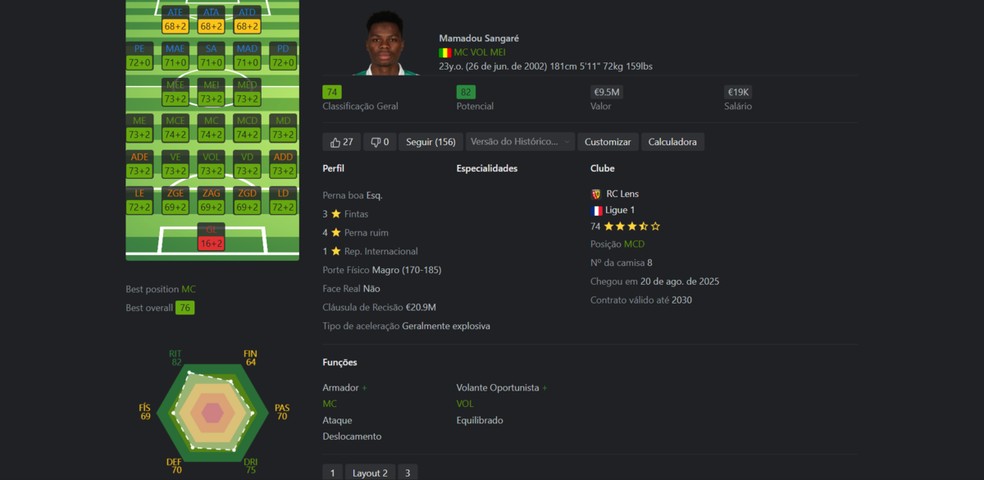This screenshot has height=480, width=984.
Task: Click the thumbs-down dislike icon
Action: click(375, 142)
